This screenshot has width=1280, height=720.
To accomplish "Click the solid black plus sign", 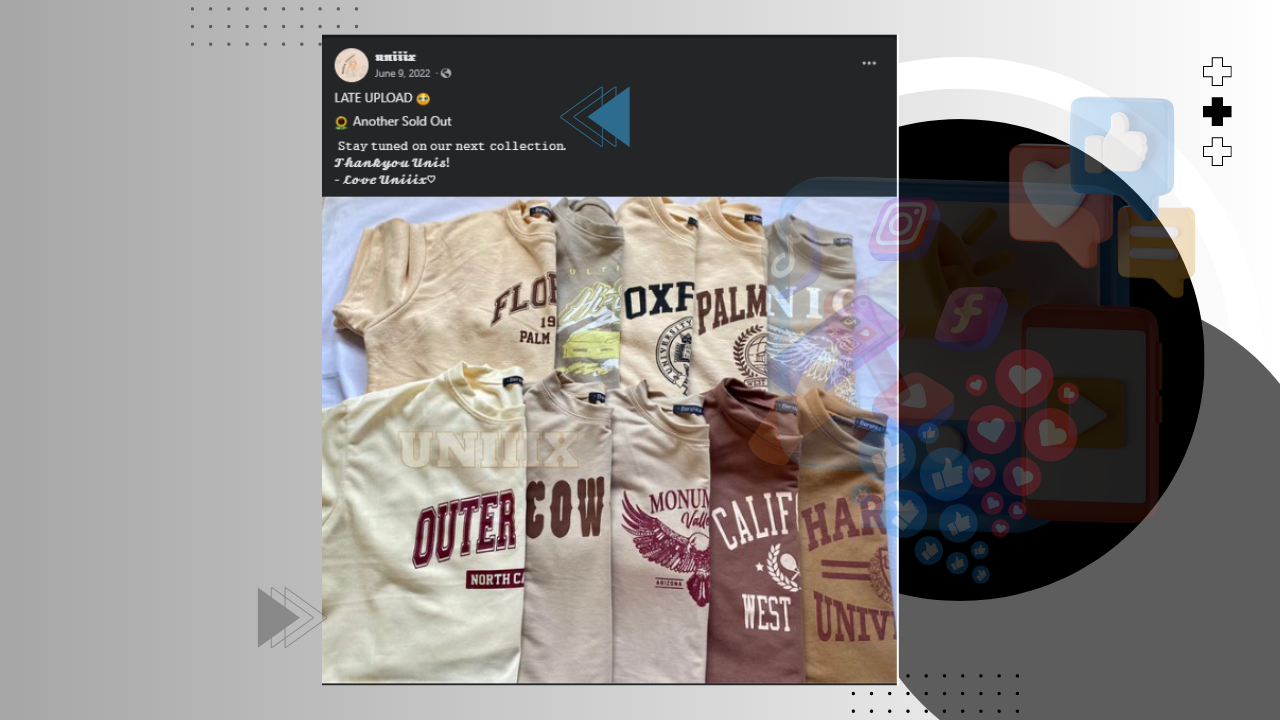I will click(1217, 112).
